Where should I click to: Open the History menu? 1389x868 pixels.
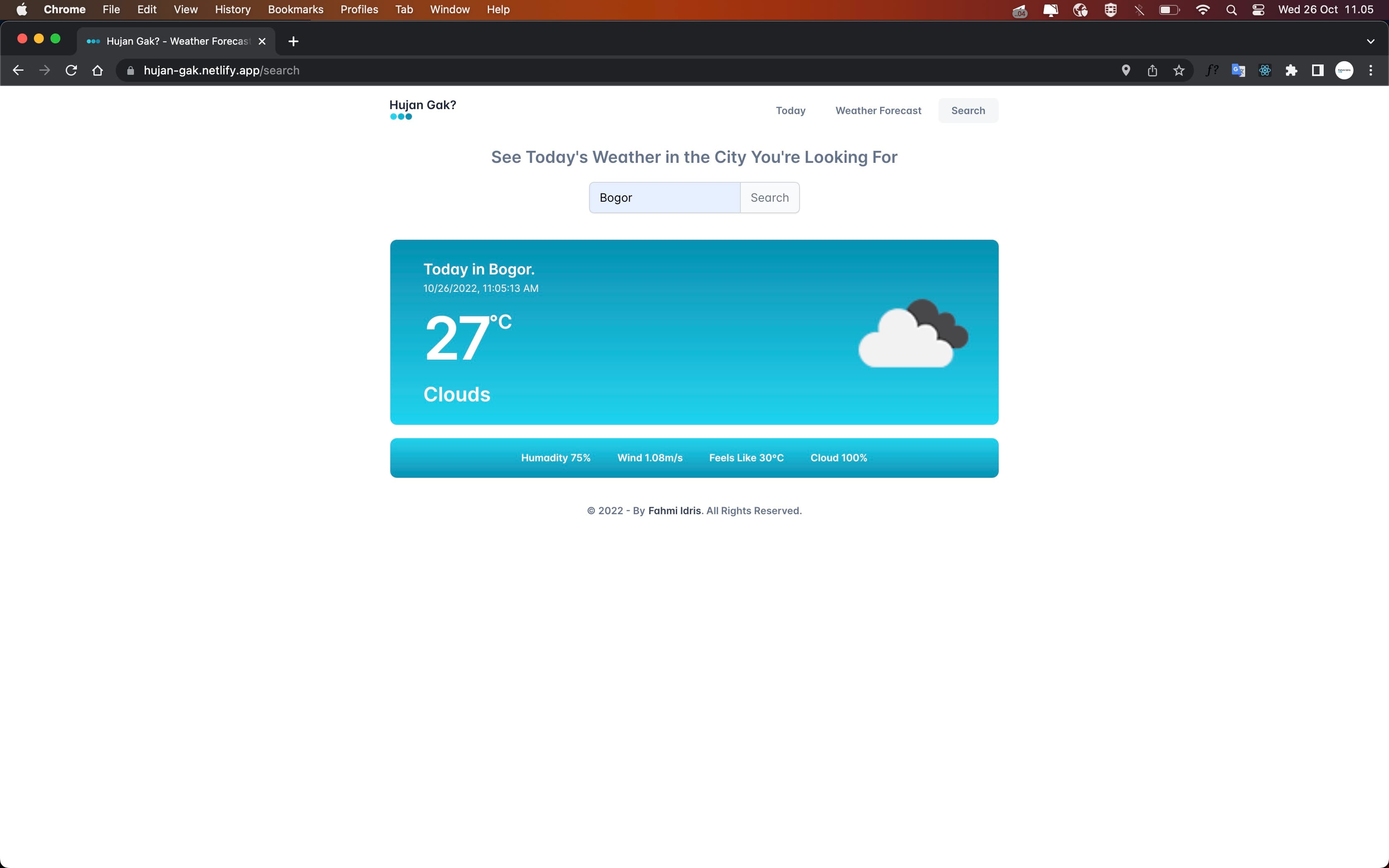[x=232, y=10]
